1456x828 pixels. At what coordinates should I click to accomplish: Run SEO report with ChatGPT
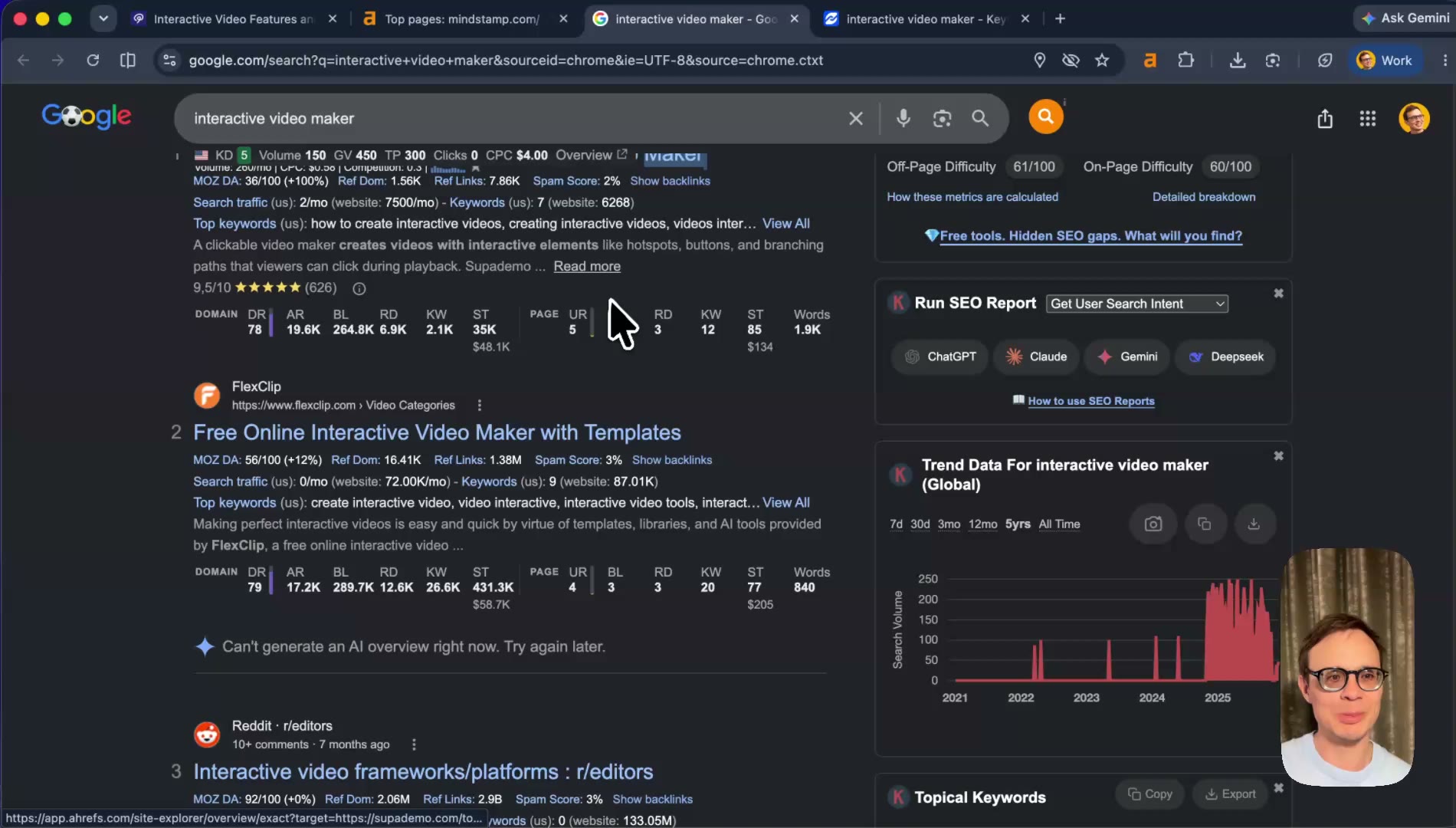point(940,357)
